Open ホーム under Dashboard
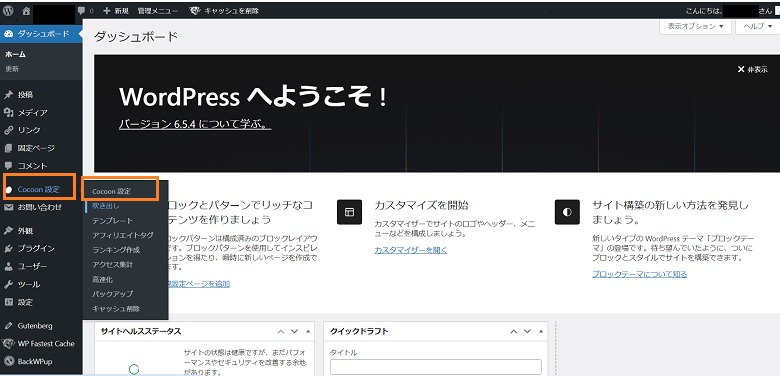The width and height of the screenshot is (780, 376). pyautogui.click(x=15, y=54)
